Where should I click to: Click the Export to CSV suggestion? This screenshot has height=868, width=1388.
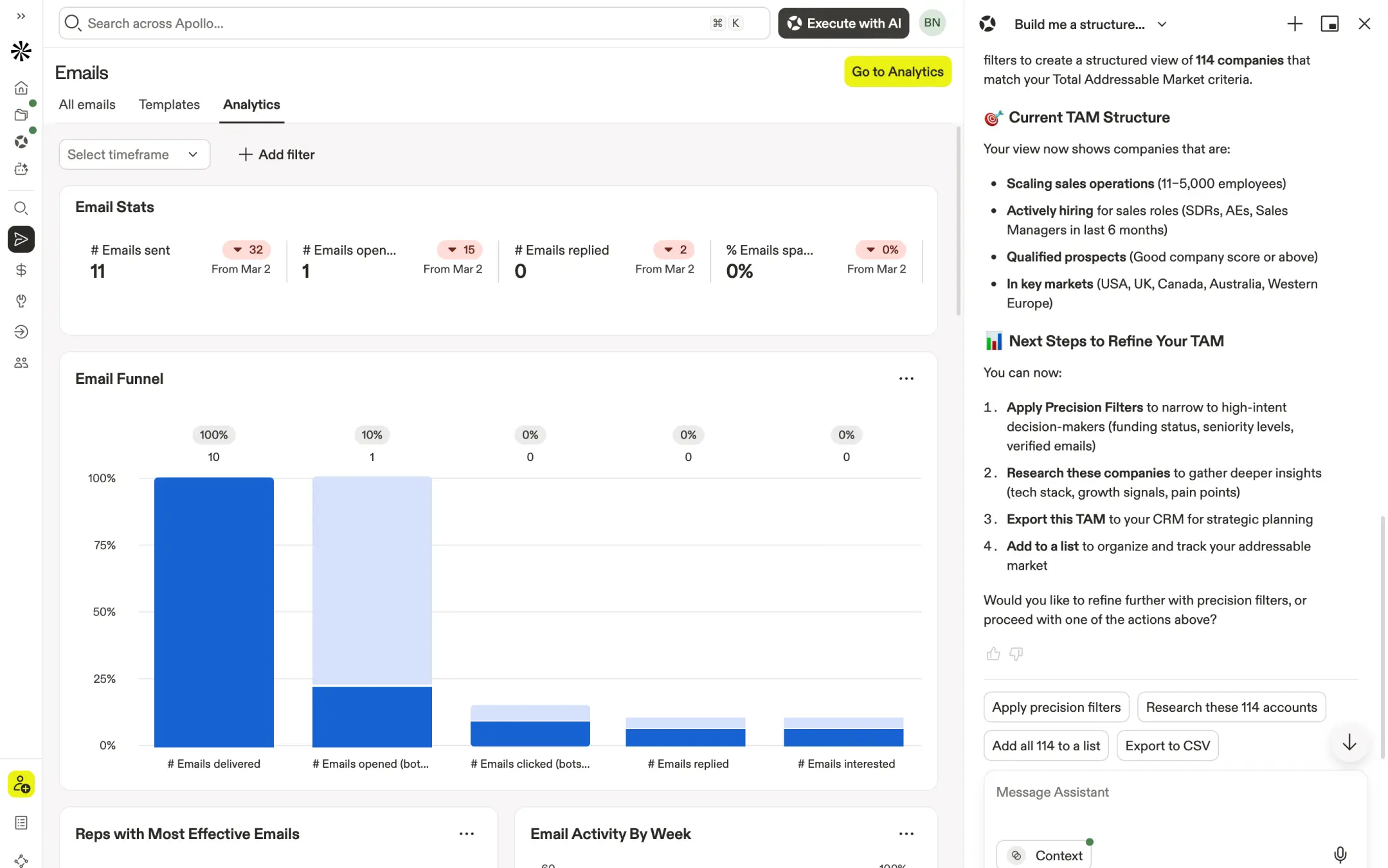pyautogui.click(x=1167, y=746)
